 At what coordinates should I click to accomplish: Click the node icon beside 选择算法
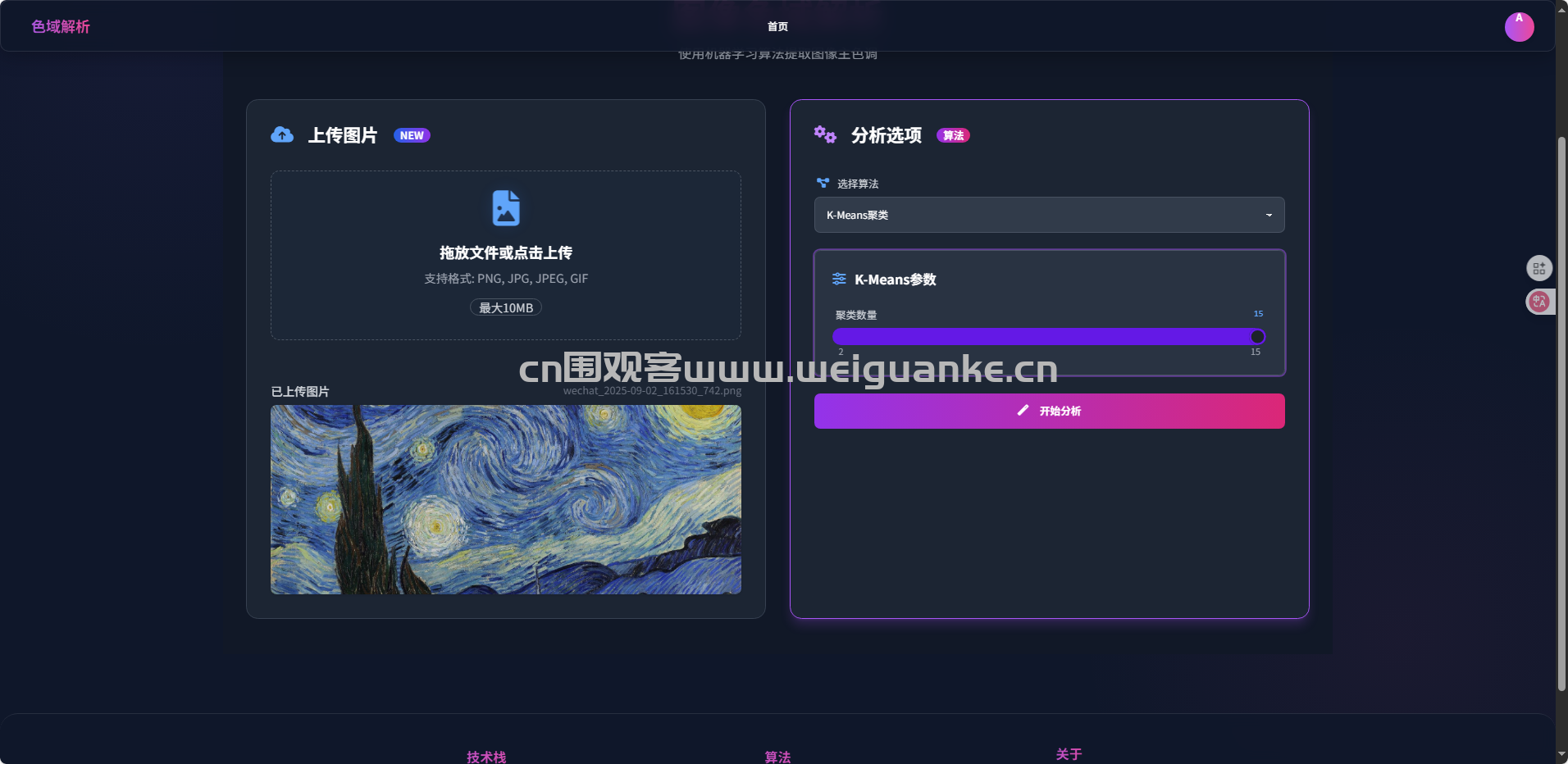pyautogui.click(x=823, y=183)
